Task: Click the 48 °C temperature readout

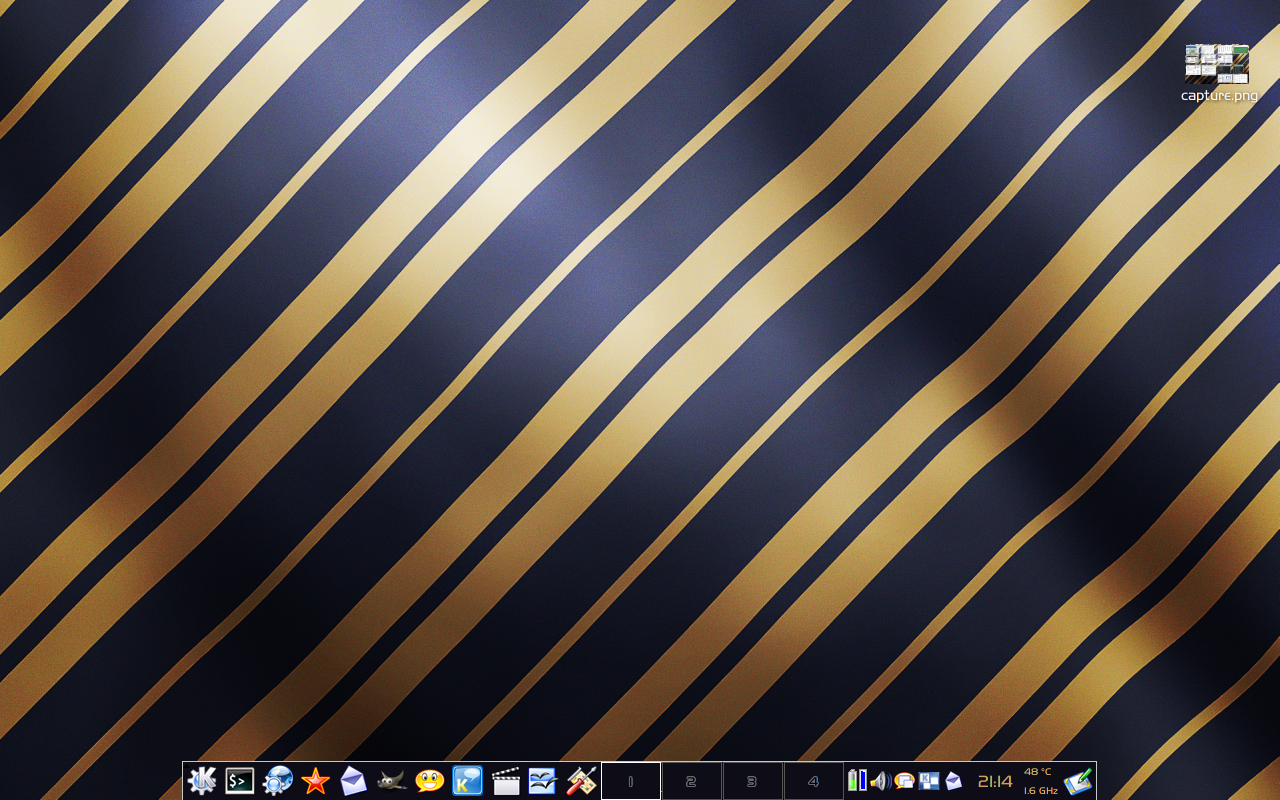Action: (x=1038, y=772)
